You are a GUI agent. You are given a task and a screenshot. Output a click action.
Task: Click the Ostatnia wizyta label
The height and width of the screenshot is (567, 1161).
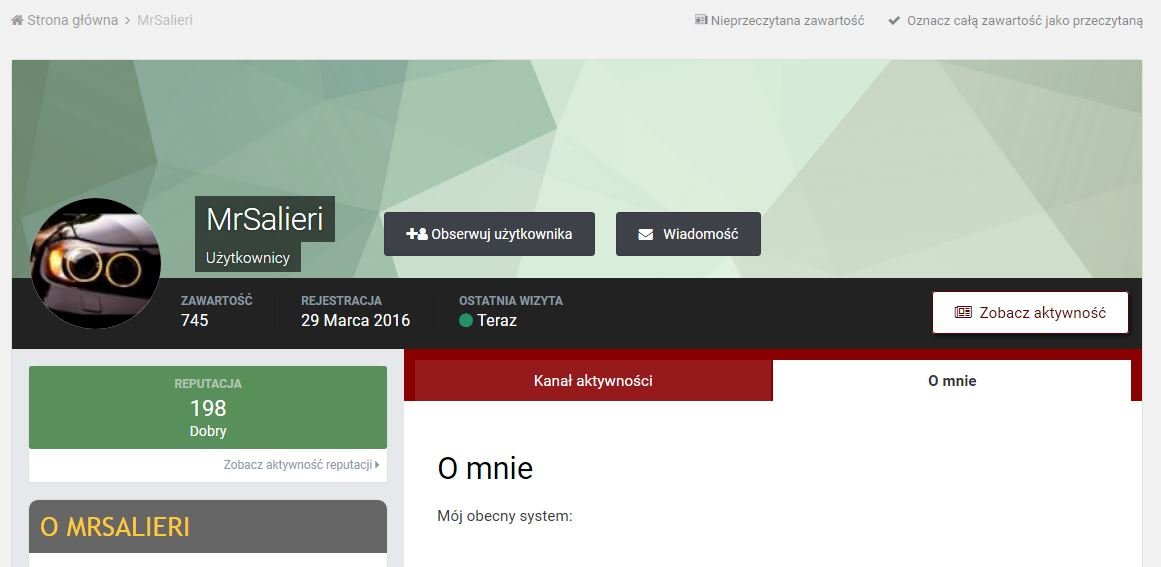click(511, 301)
